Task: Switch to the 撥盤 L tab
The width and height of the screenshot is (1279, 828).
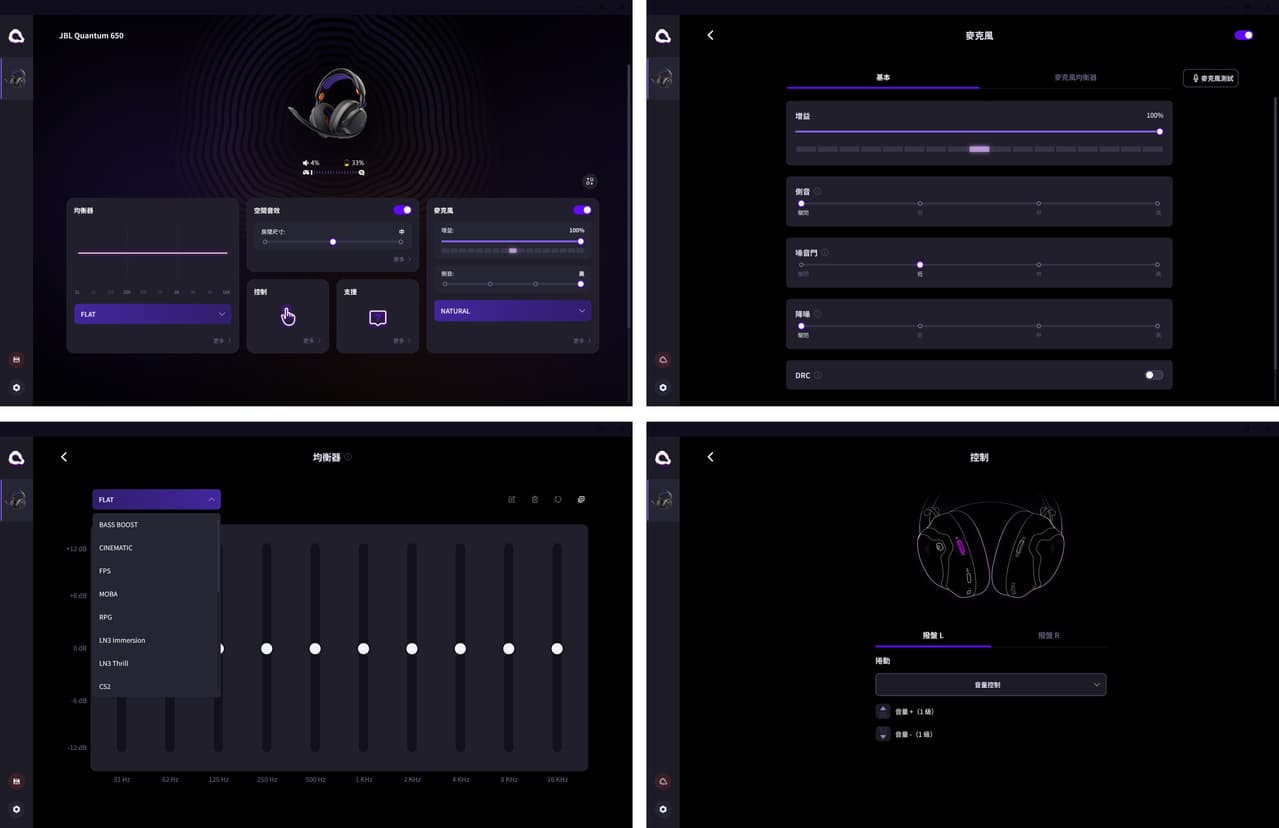Action: (x=933, y=636)
